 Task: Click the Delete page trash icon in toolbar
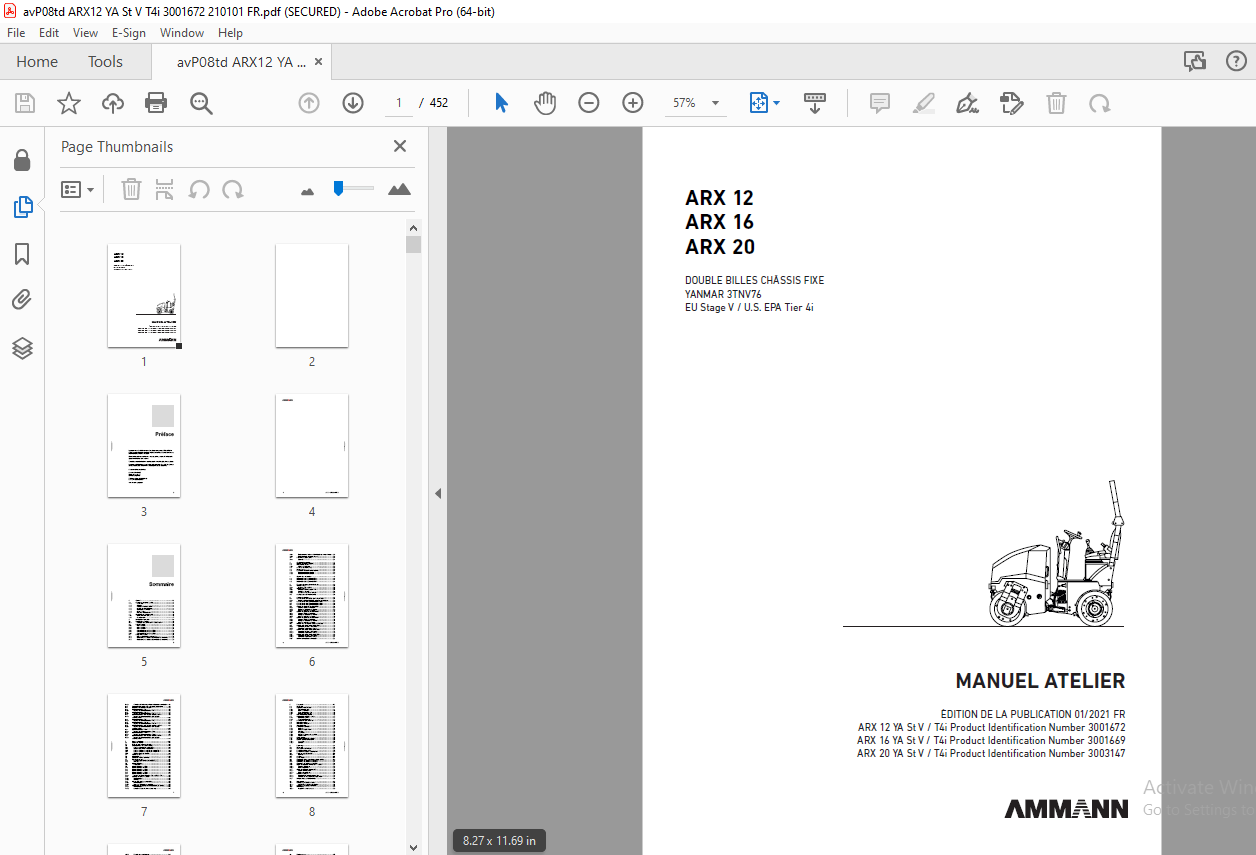click(1056, 103)
